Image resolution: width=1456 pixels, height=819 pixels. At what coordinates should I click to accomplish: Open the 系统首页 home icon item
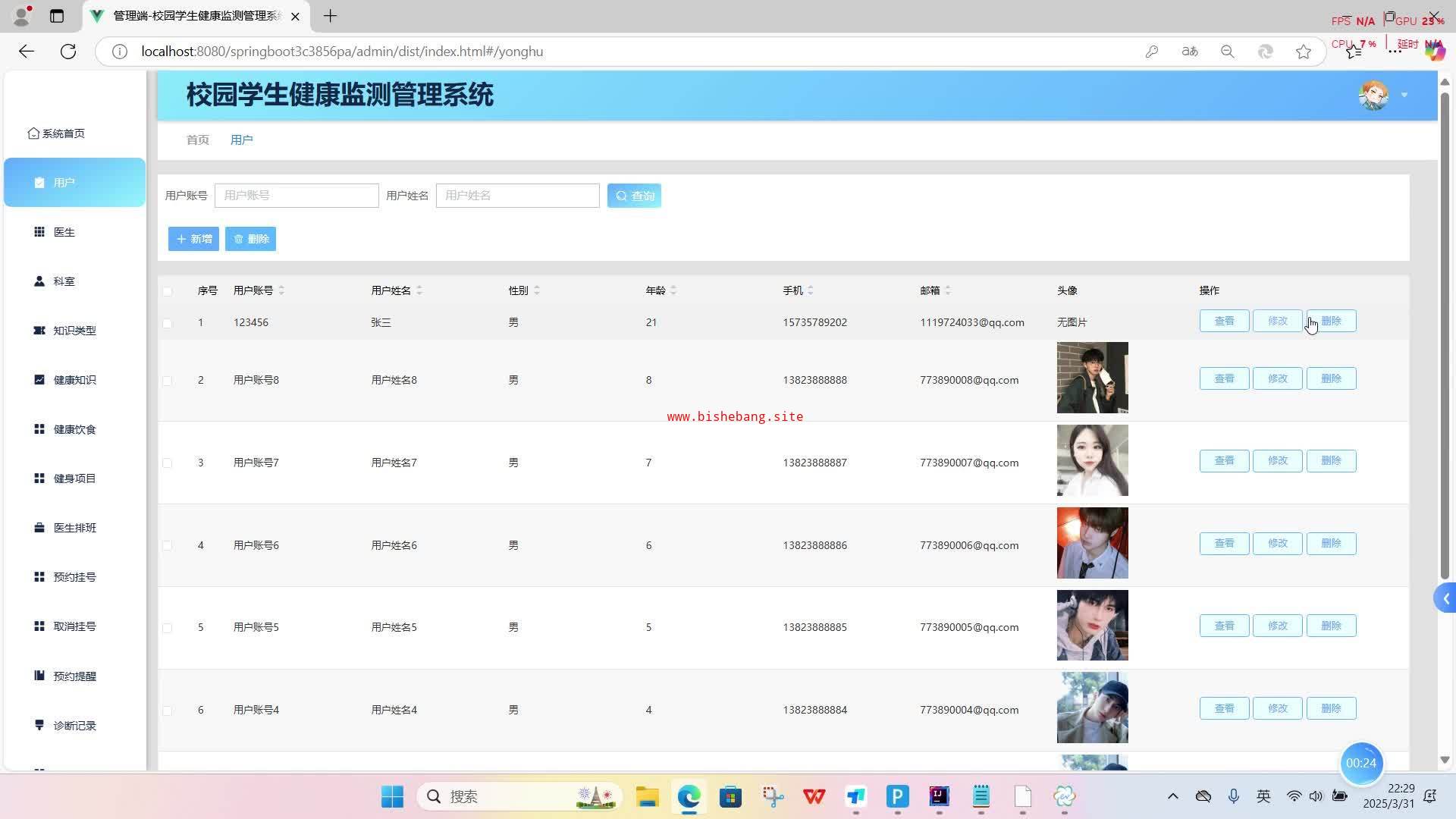[x=33, y=133]
